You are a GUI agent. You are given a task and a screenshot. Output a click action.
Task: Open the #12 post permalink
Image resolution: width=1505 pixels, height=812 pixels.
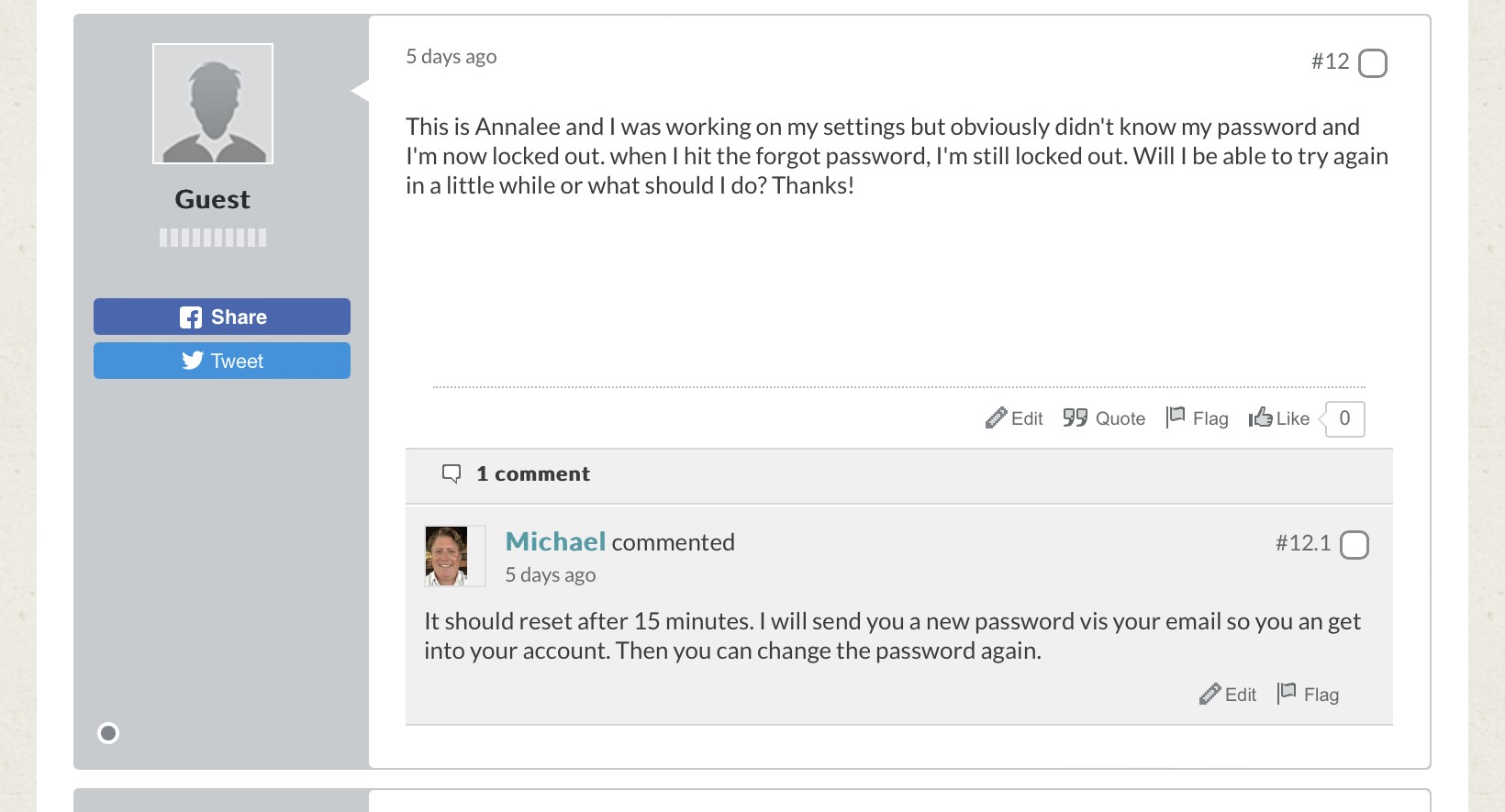click(1330, 61)
